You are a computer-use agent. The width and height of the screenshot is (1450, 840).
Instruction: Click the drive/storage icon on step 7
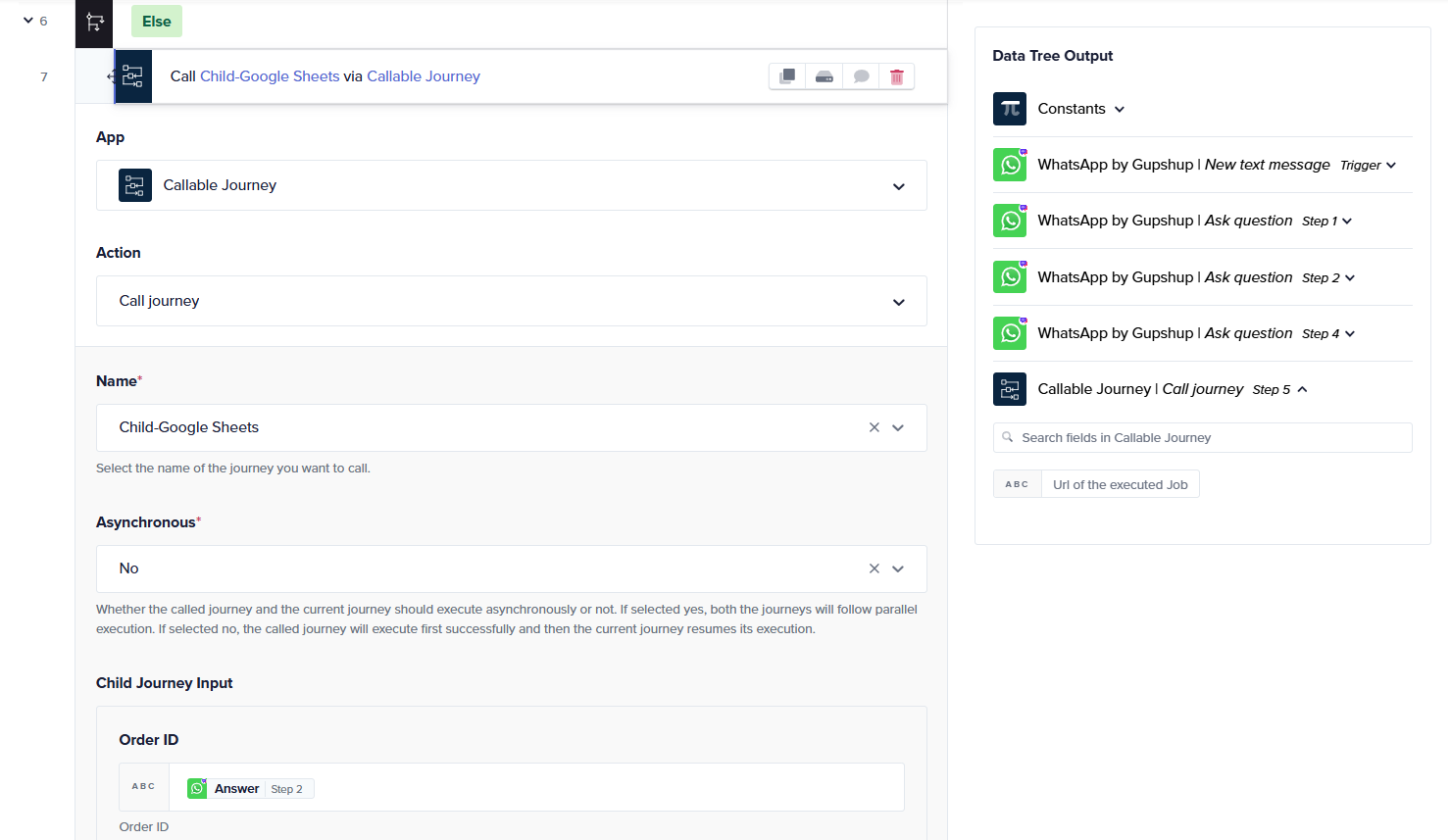coord(825,76)
